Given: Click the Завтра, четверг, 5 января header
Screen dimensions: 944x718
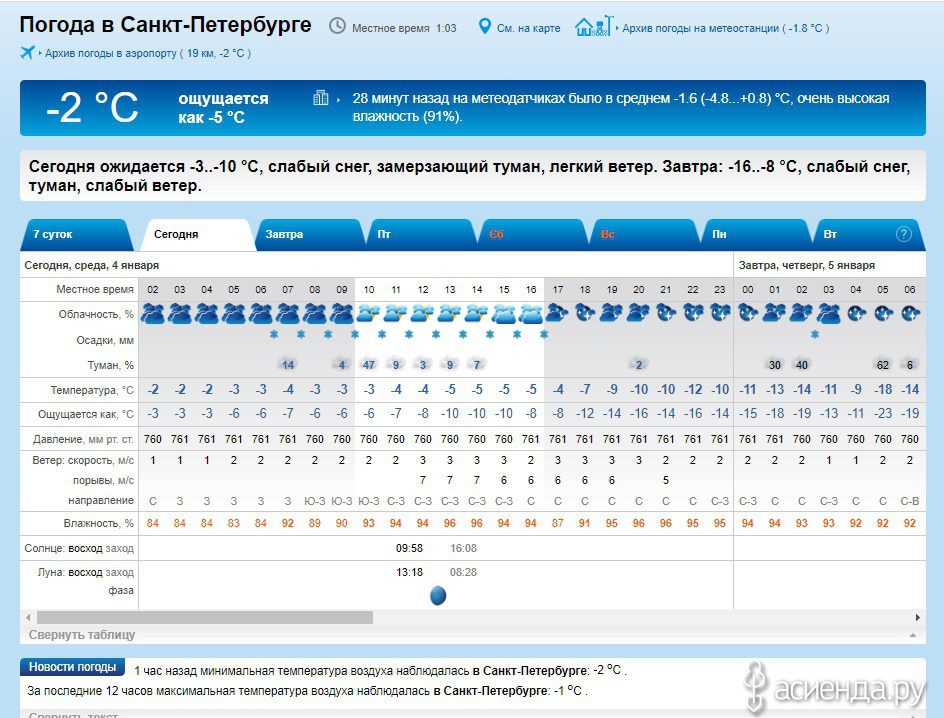Looking at the screenshot, I should (807, 265).
